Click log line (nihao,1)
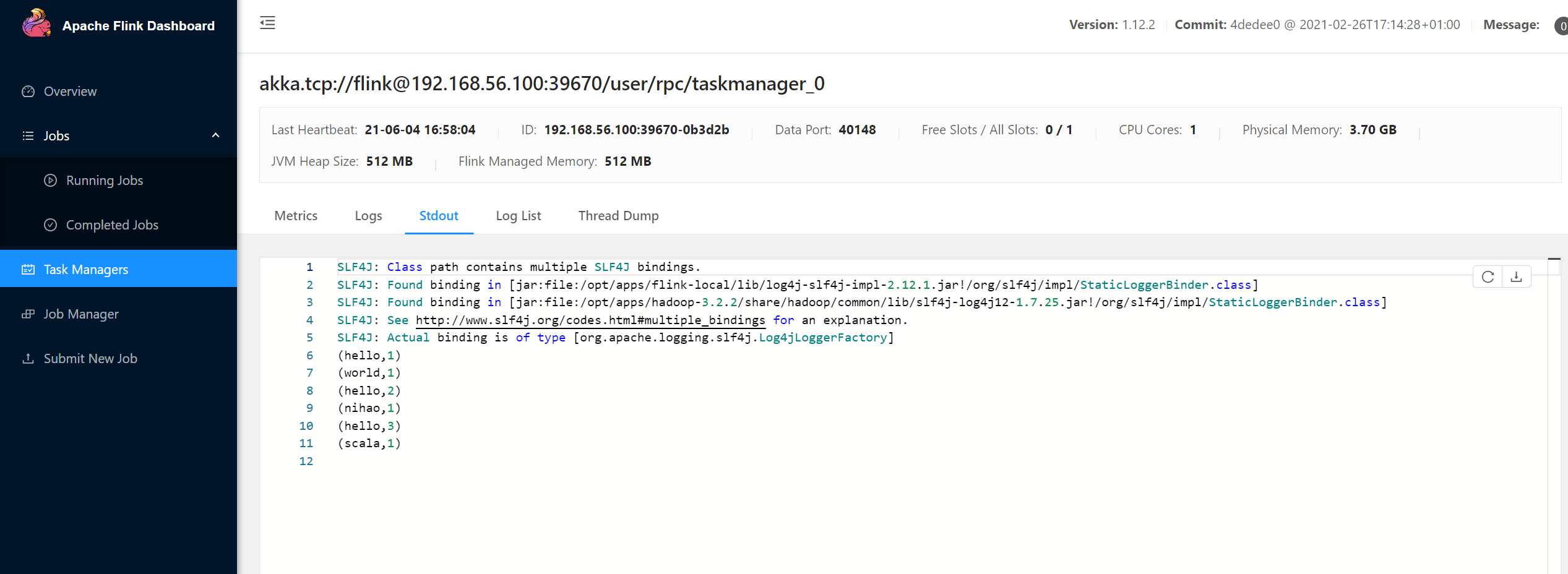This screenshot has height=574, width=1568. 369,408
